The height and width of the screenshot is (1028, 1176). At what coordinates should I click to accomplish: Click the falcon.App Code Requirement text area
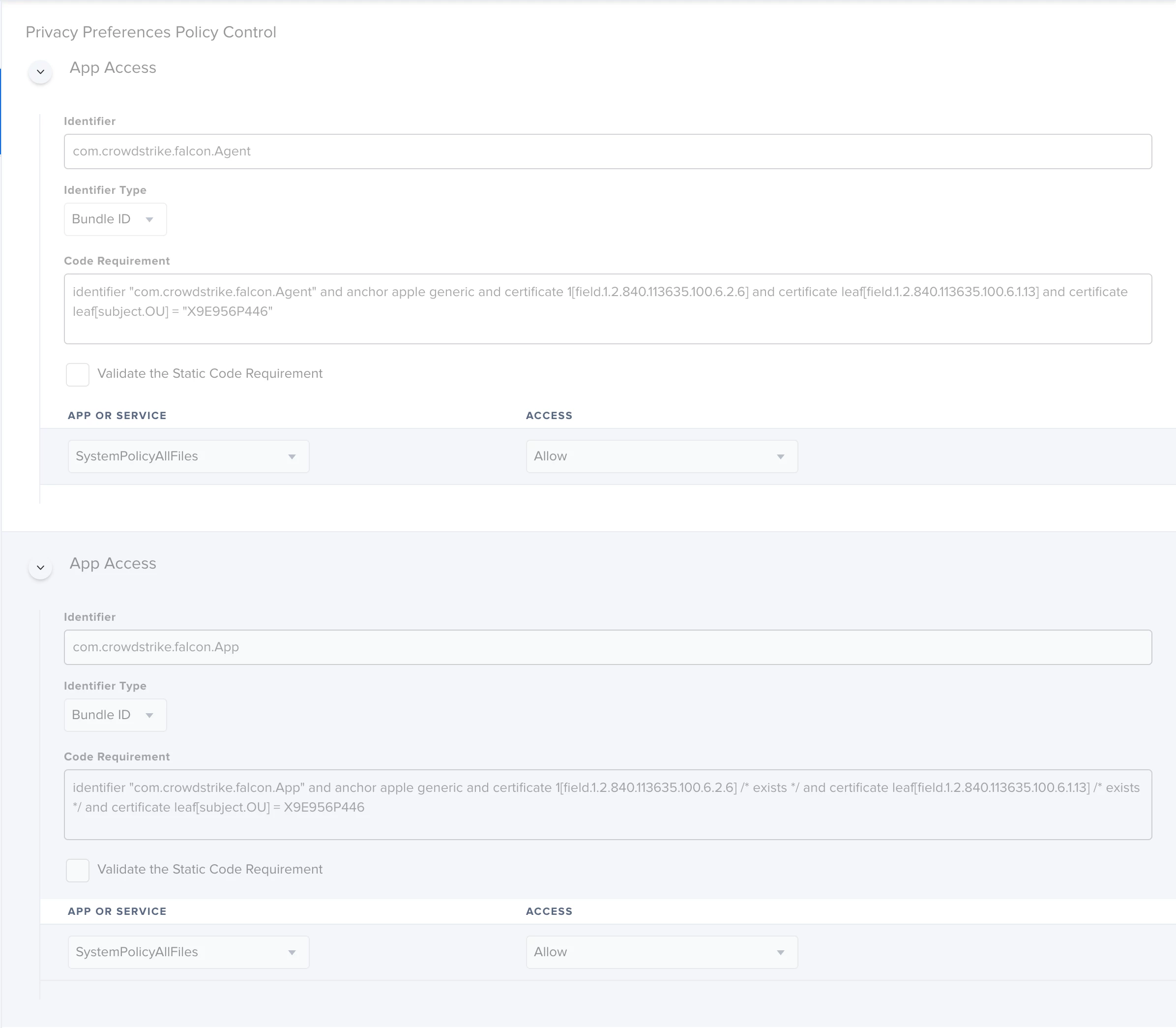point(607,804)
